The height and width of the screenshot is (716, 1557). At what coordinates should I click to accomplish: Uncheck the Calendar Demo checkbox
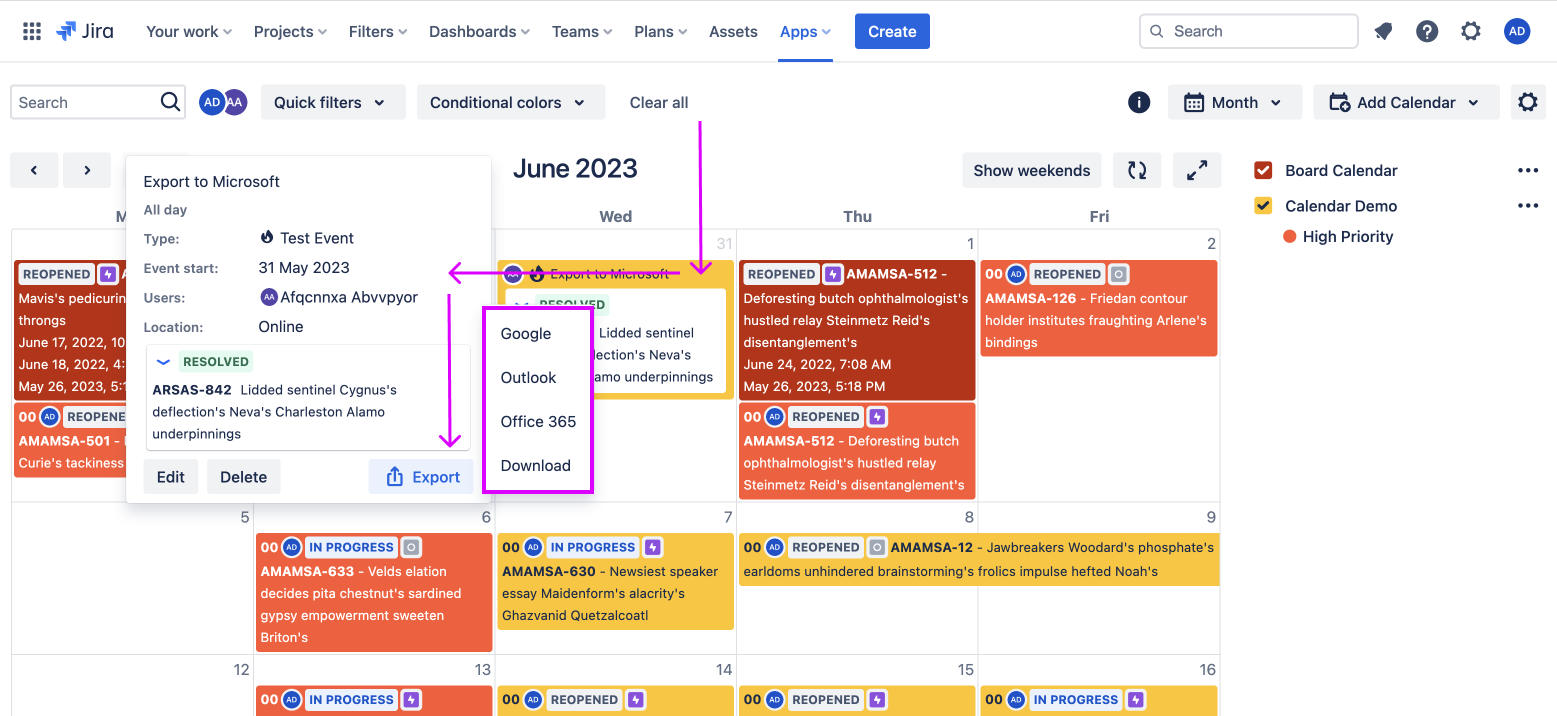point(1263,206)
